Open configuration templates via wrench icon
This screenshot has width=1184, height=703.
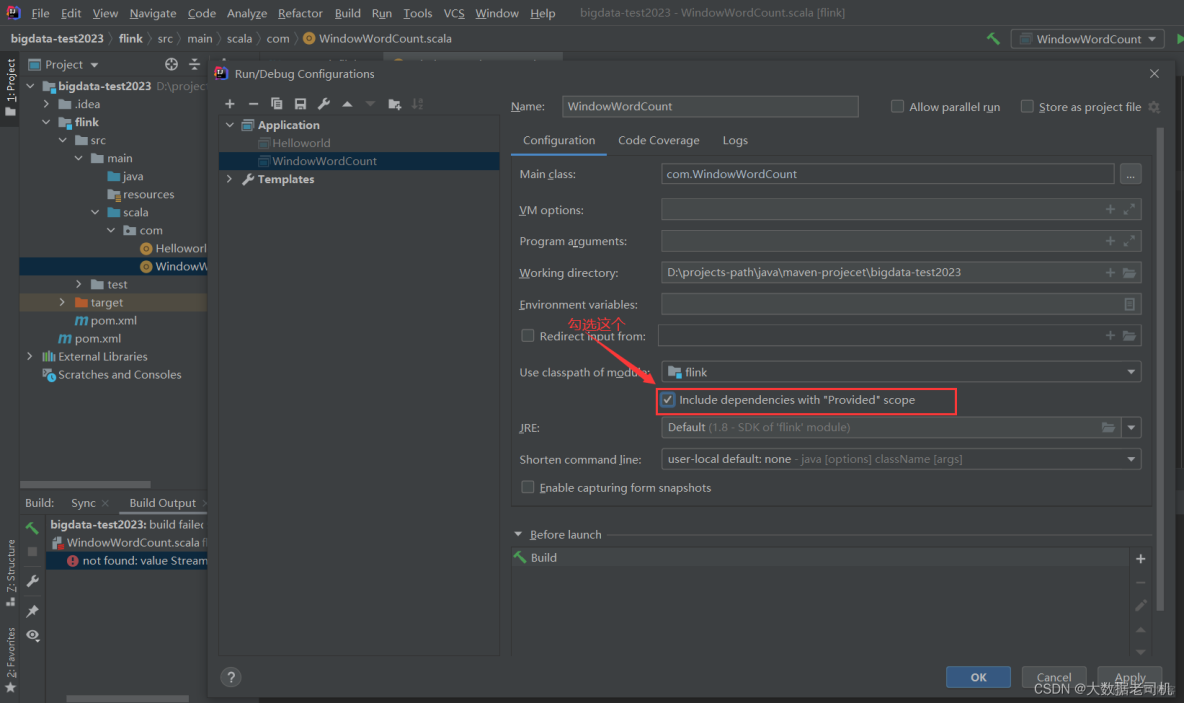[324, 104]
